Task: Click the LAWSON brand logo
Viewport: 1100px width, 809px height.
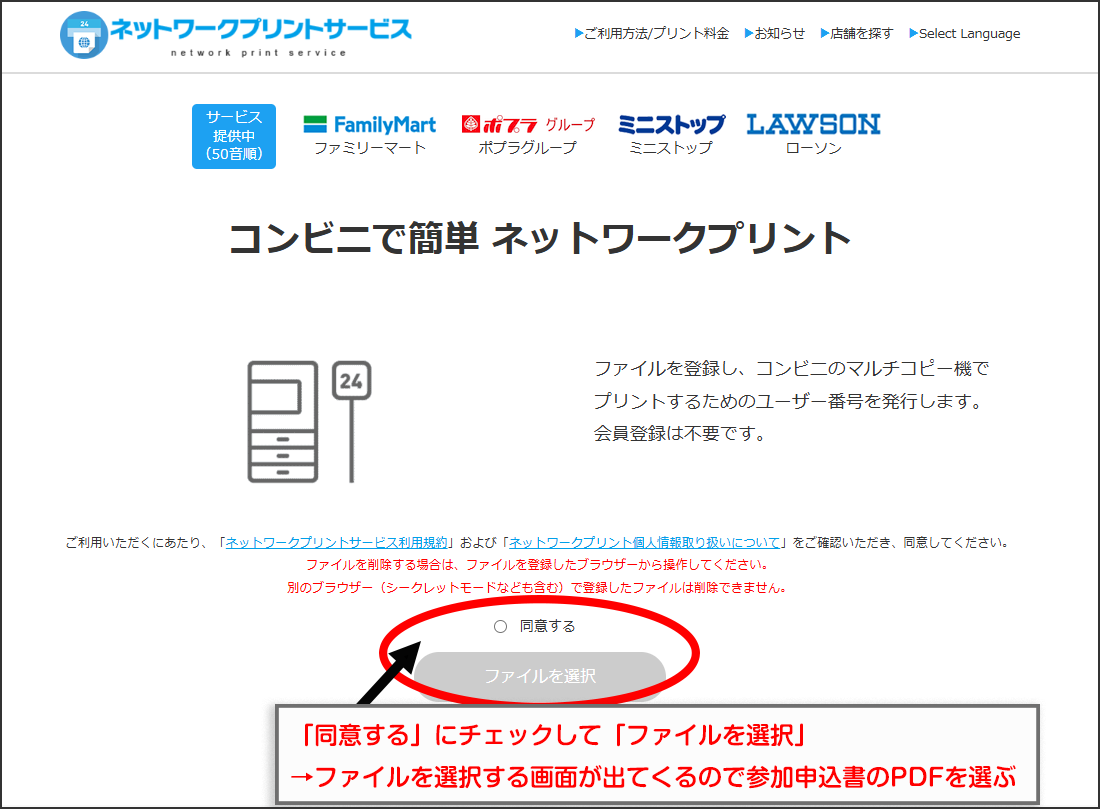Action: [813, 124]
